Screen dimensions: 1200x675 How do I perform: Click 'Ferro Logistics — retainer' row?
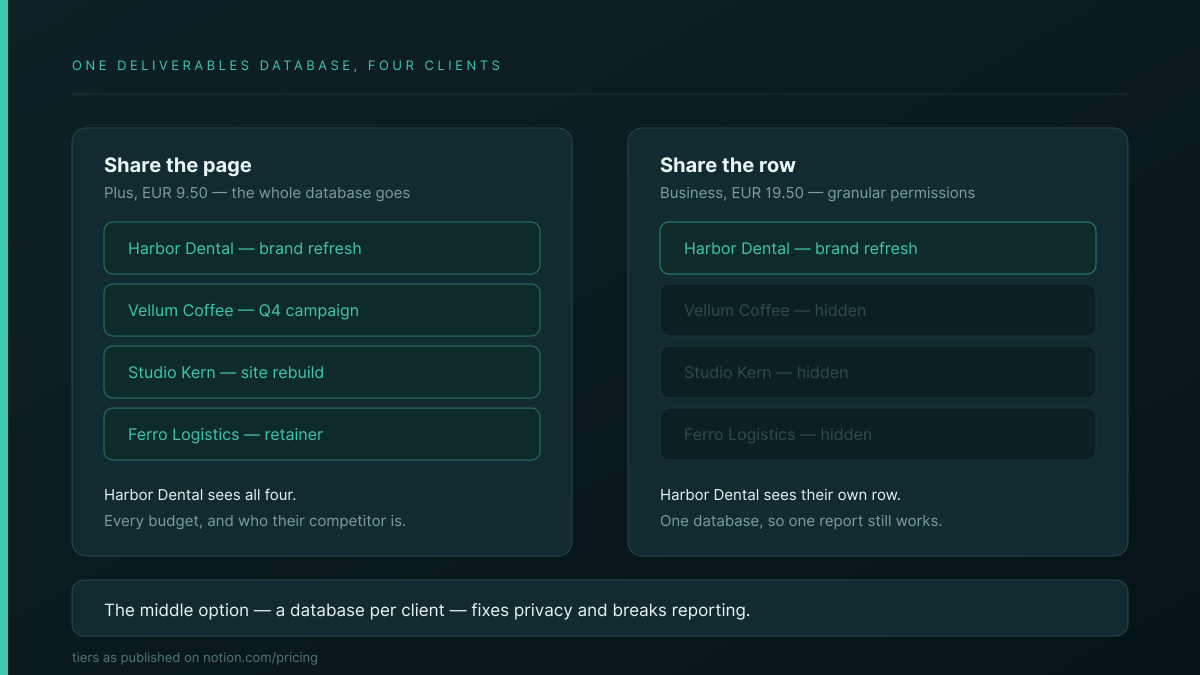(322, 434)
